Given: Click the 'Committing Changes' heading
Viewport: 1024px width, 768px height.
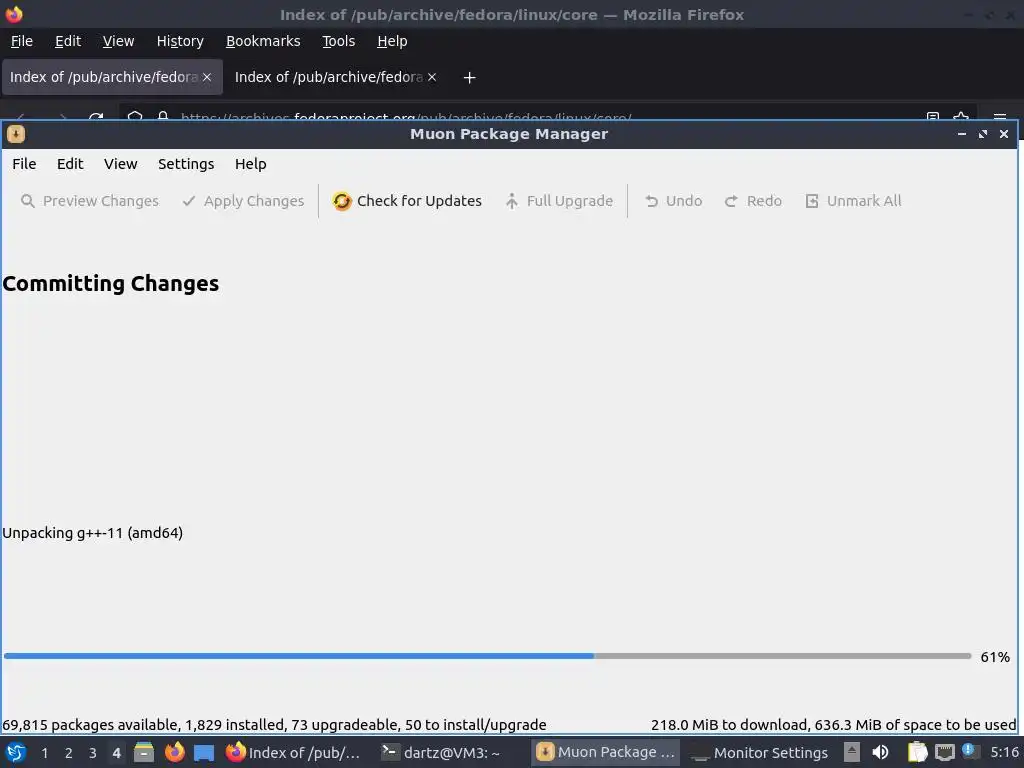Looking at the screenshot, I should click(x=110, y=283).
